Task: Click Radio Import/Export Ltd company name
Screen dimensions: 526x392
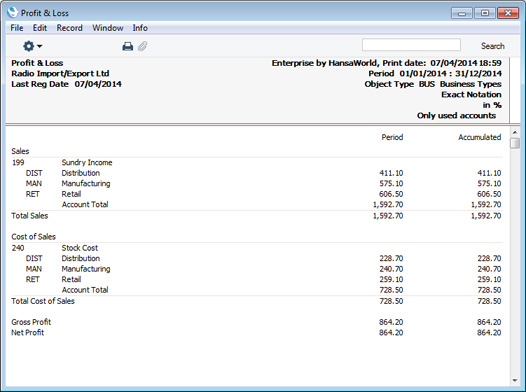Action: 60,74
